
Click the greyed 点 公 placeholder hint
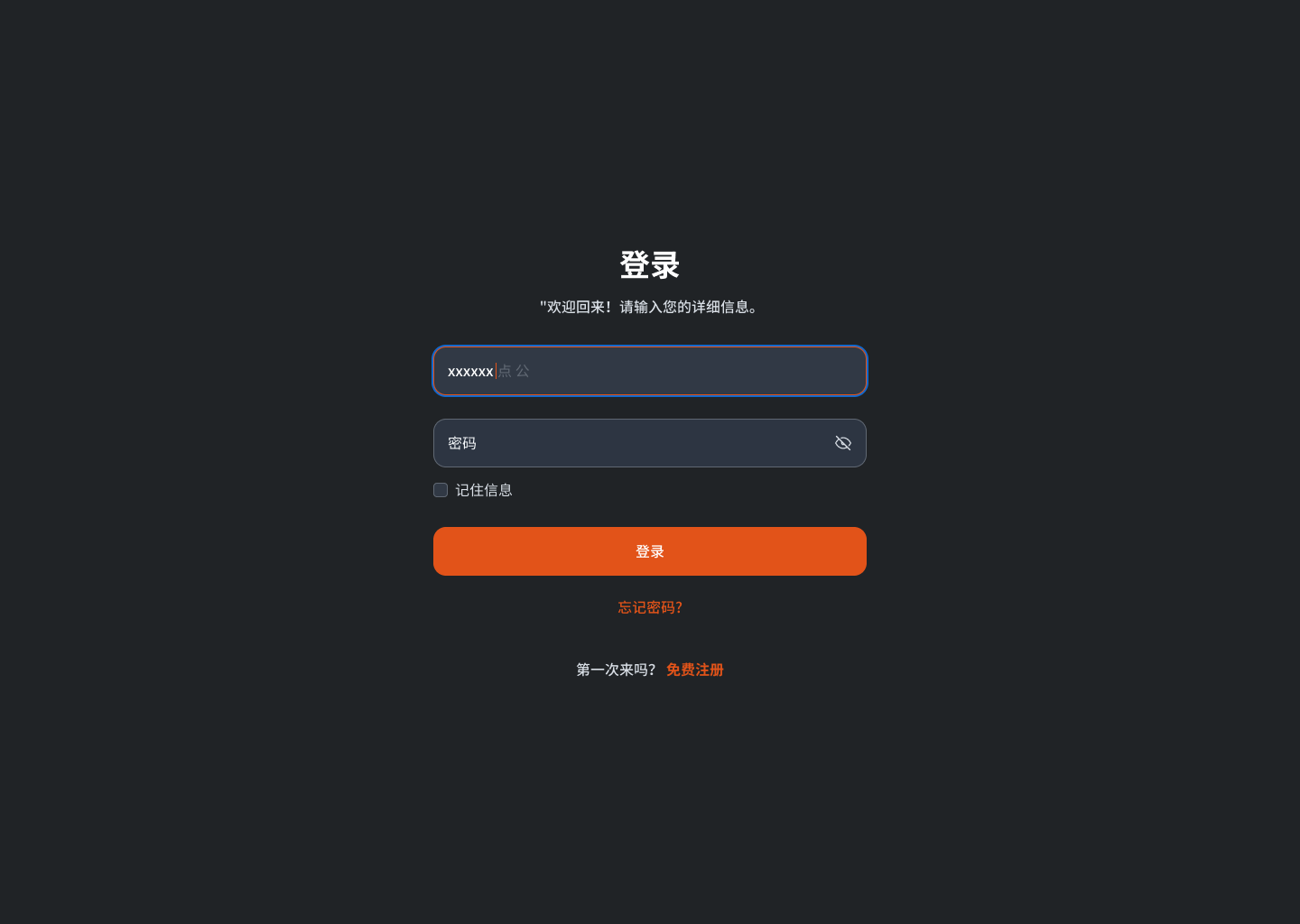point(514,371)
